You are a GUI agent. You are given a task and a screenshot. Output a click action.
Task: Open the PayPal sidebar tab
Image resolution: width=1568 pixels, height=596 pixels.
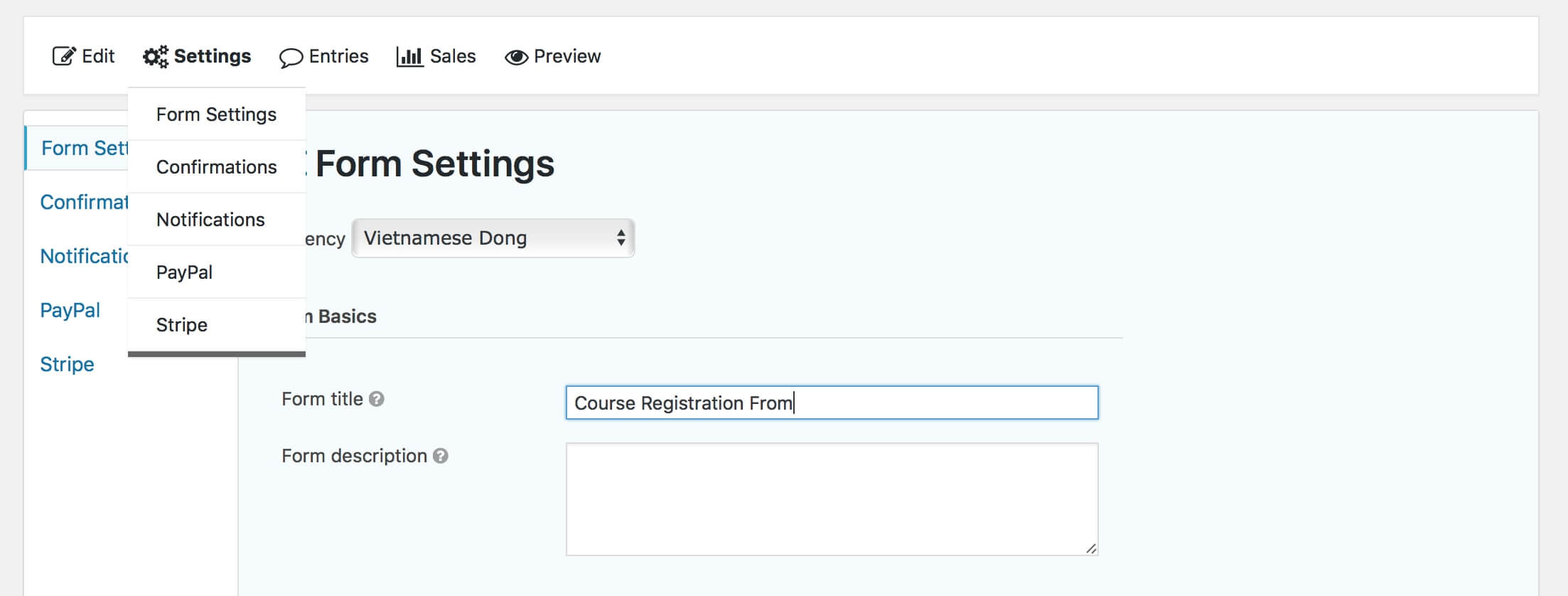coord(70,310)
